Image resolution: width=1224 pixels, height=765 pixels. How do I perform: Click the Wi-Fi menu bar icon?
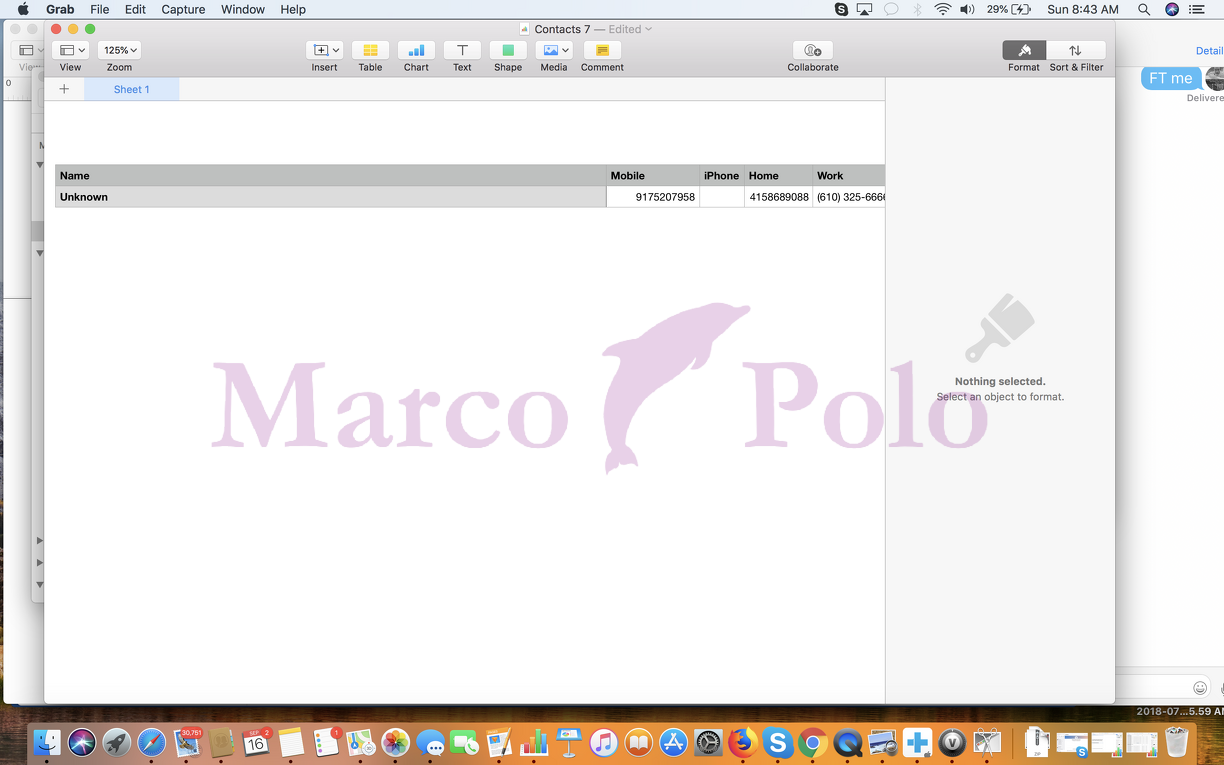(x=942, y=9)
